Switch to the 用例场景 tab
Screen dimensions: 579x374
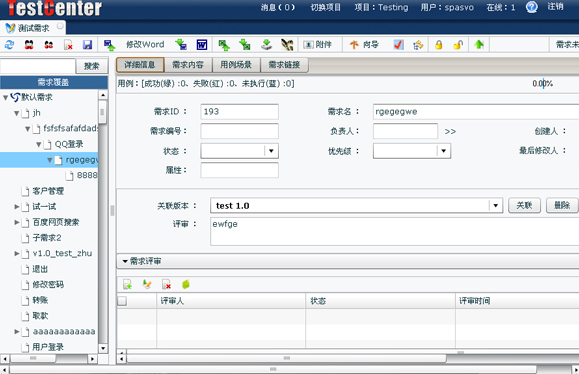point(236,65)
